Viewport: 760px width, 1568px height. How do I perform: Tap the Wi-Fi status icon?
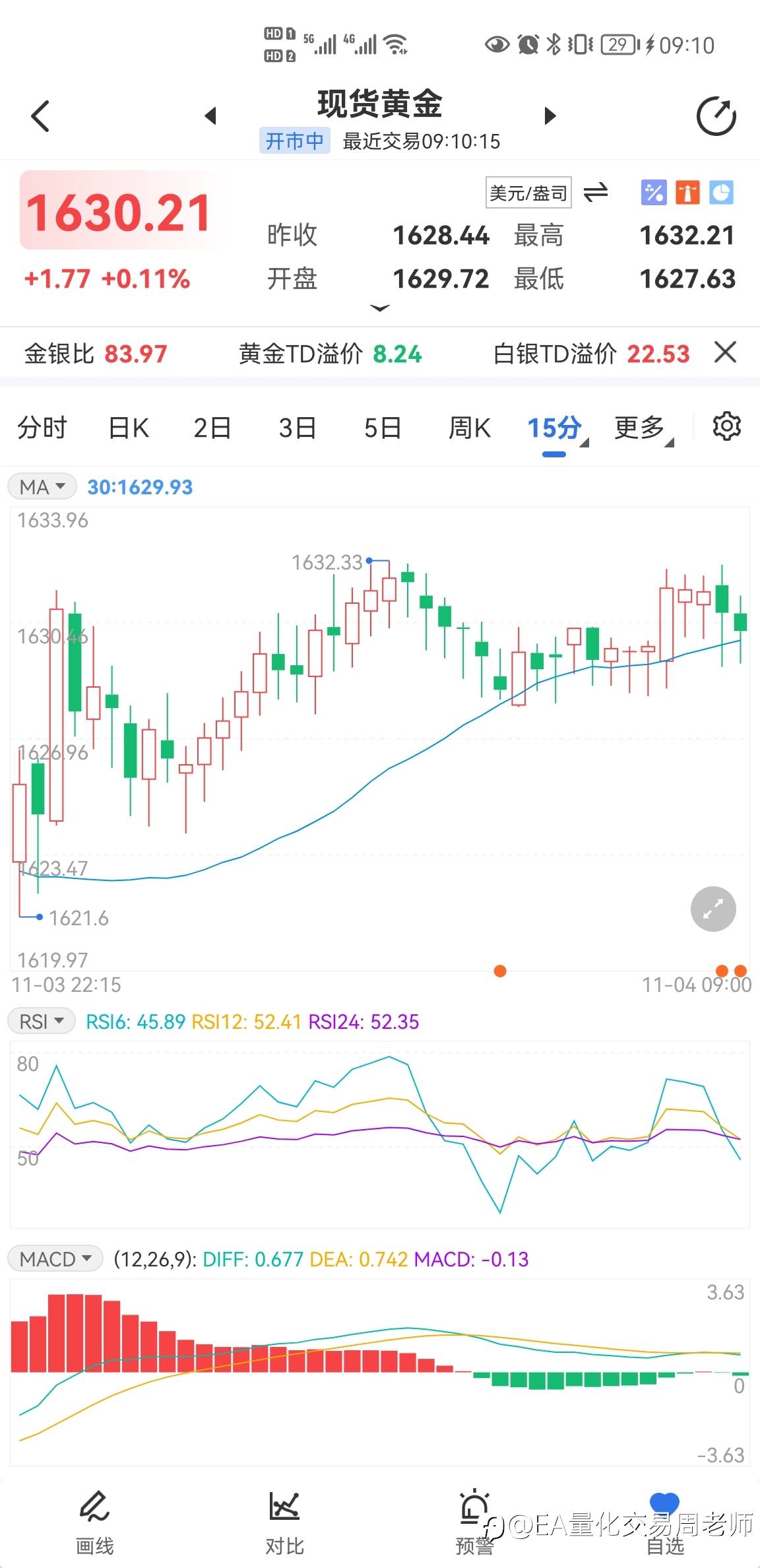tap(395, 44)
